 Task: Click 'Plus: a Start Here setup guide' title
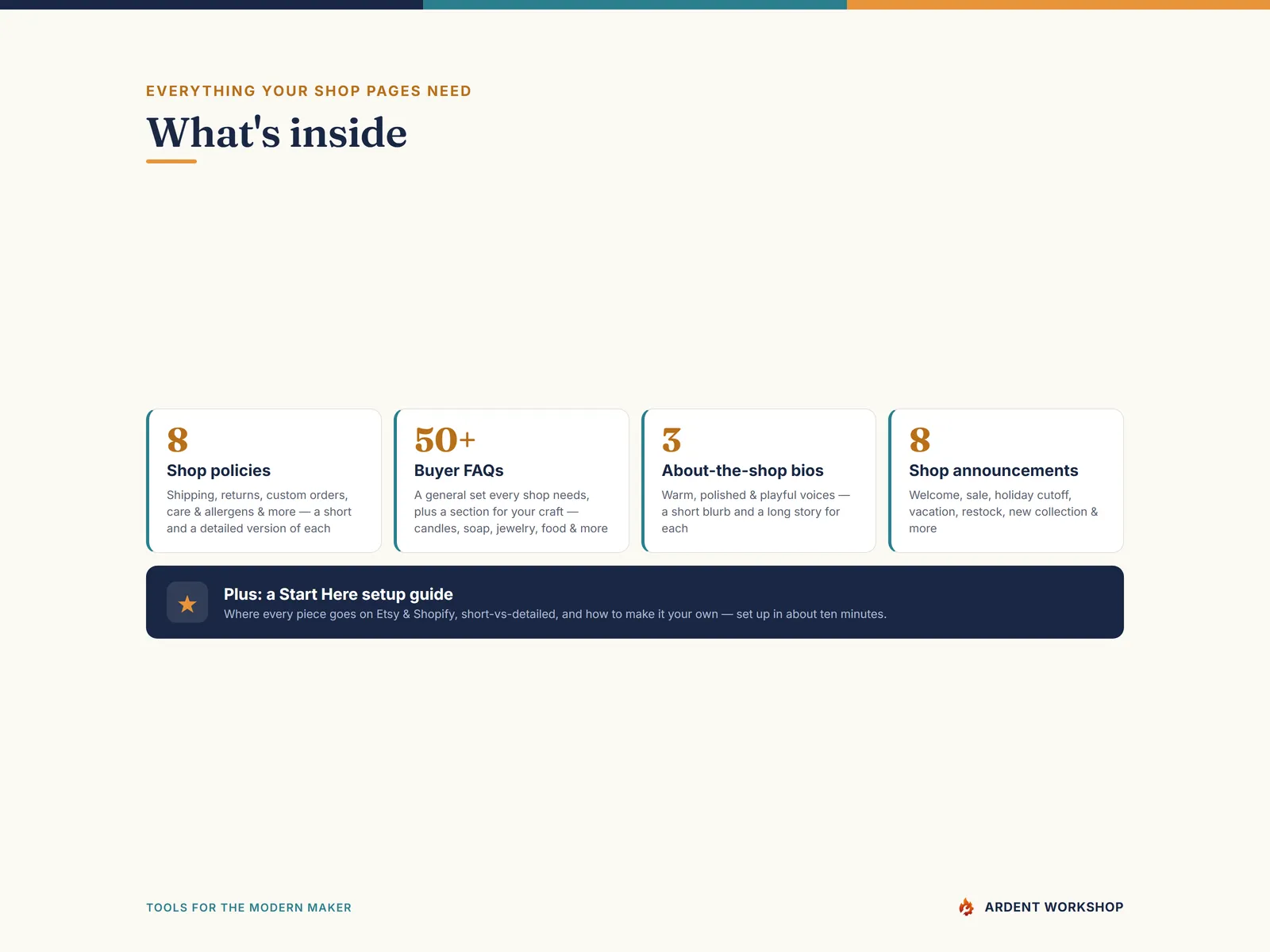338,594
